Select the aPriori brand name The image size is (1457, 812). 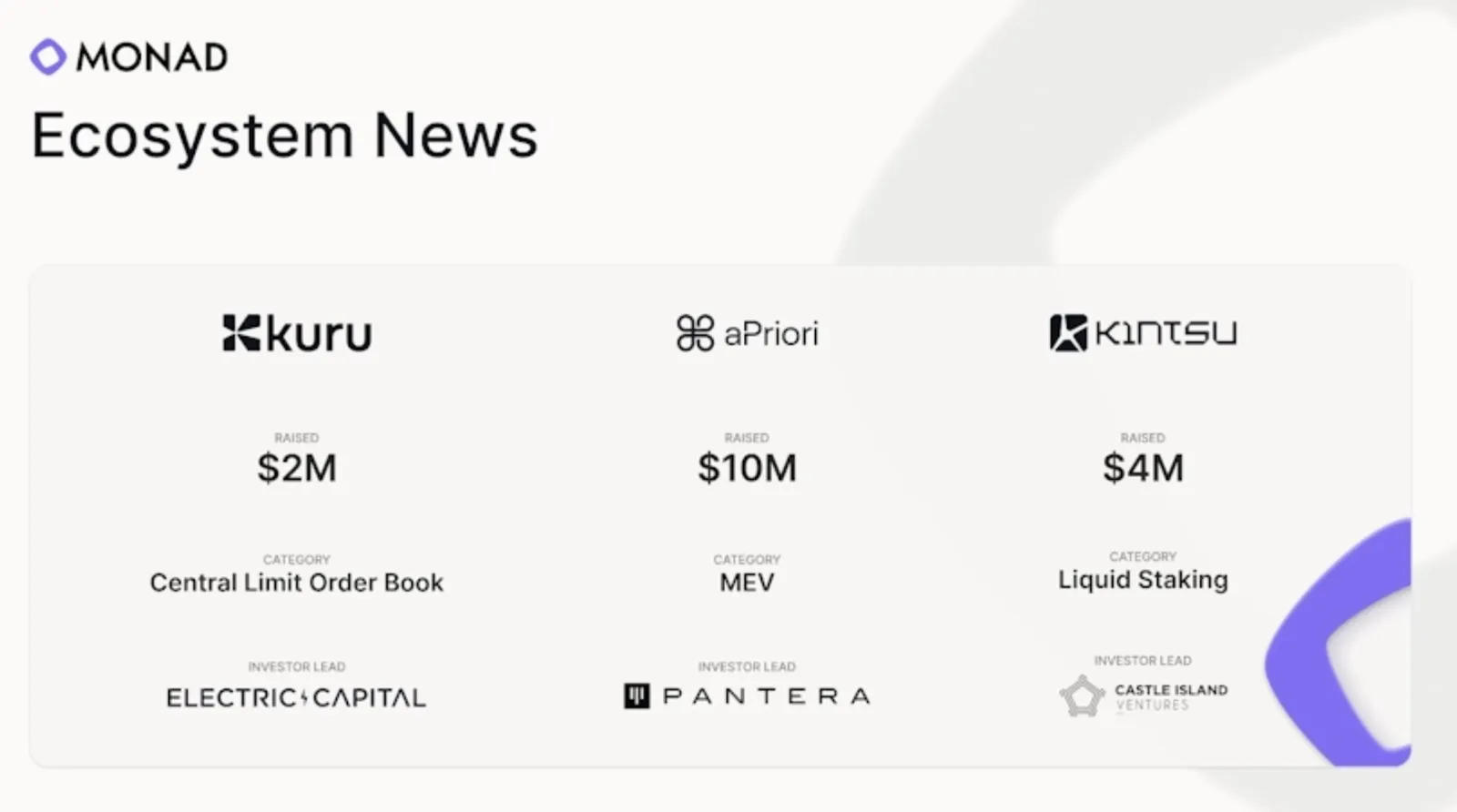(771, 333)
